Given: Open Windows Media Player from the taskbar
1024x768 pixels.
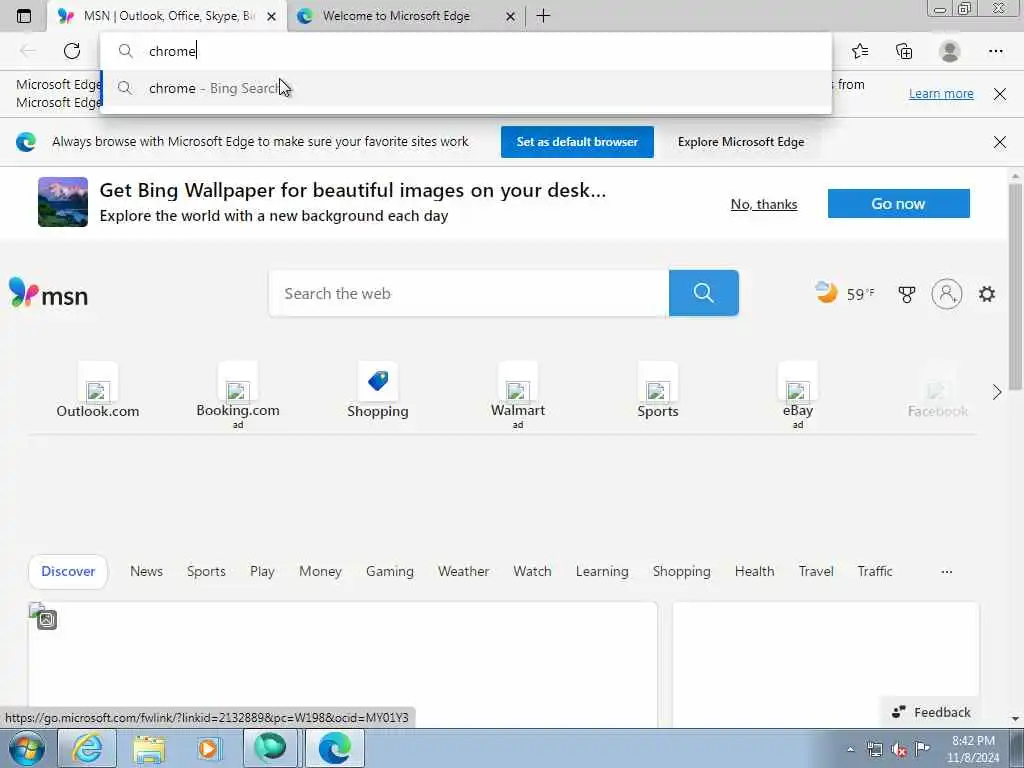Looking at the screenshot, I should point(210,748).
